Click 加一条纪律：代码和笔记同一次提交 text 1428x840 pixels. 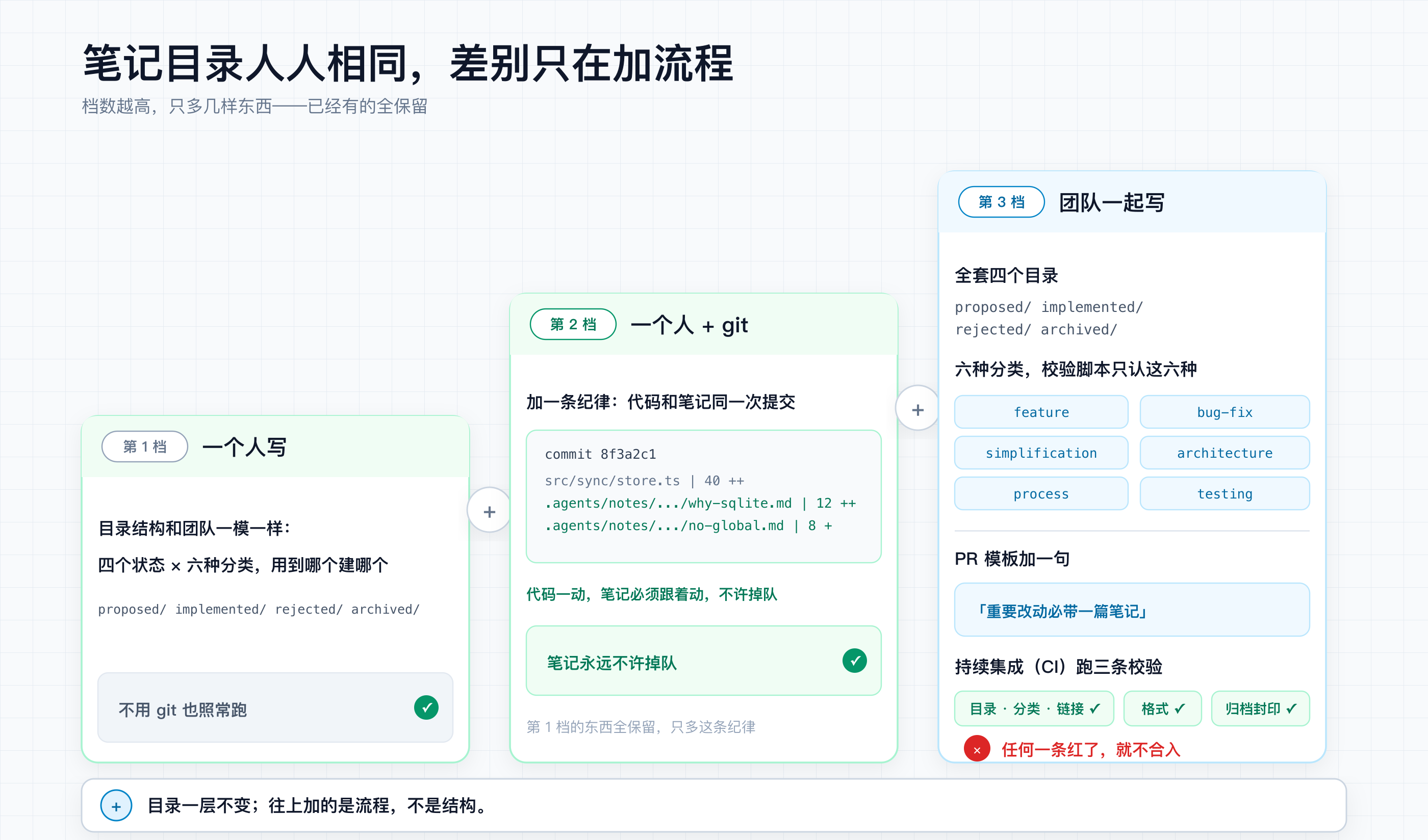(661, 402)
